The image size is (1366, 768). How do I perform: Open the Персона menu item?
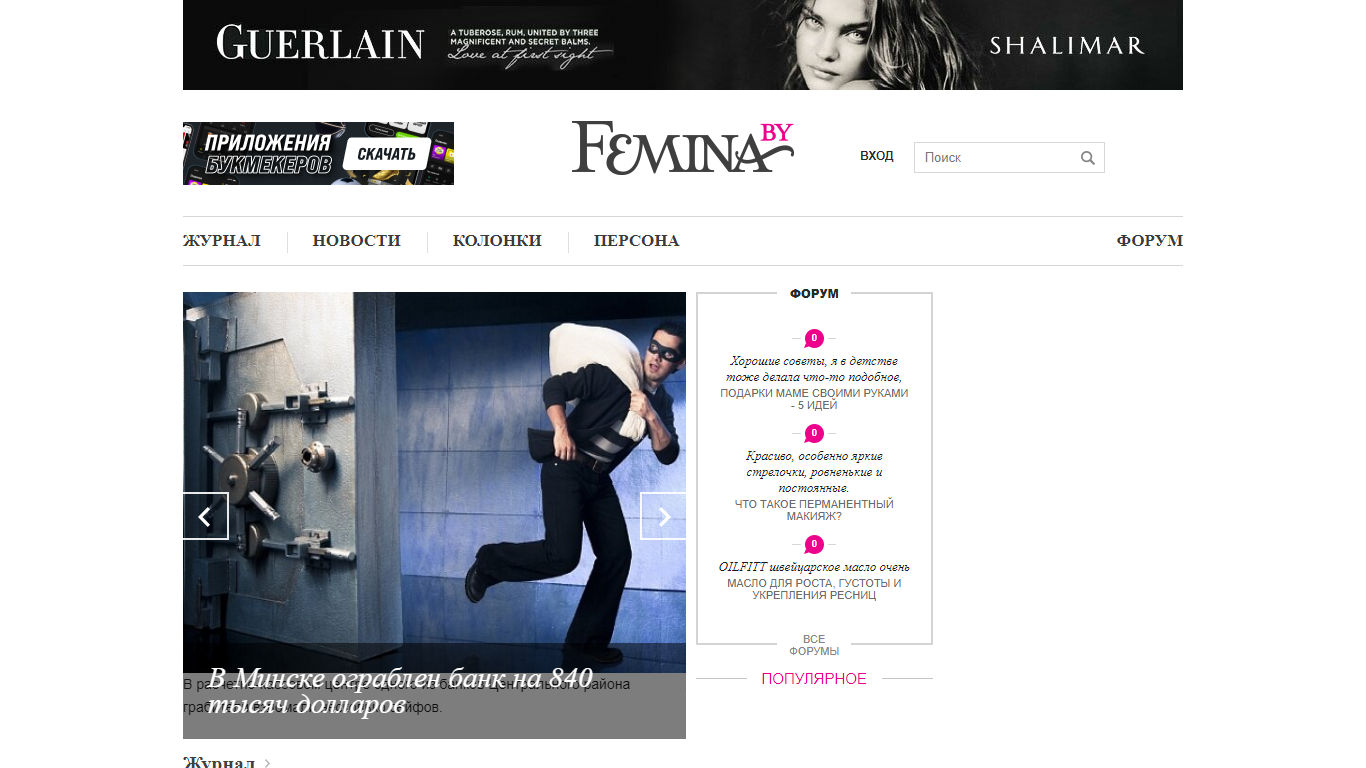[636, 241]
